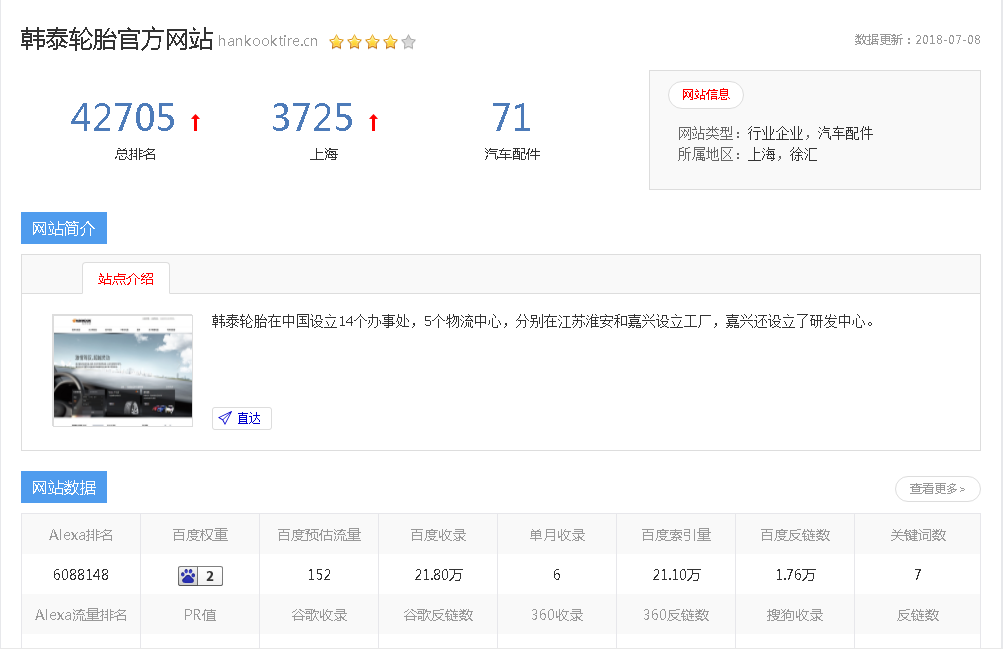Click the red arrow beside 3725

click(x=374, y=121)
